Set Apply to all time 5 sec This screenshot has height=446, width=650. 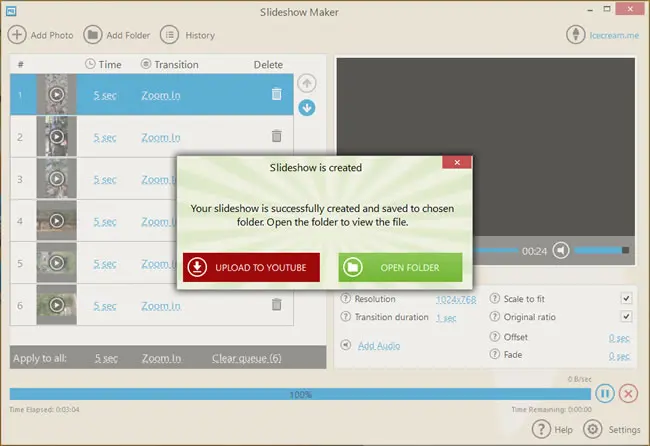point(106,358)
